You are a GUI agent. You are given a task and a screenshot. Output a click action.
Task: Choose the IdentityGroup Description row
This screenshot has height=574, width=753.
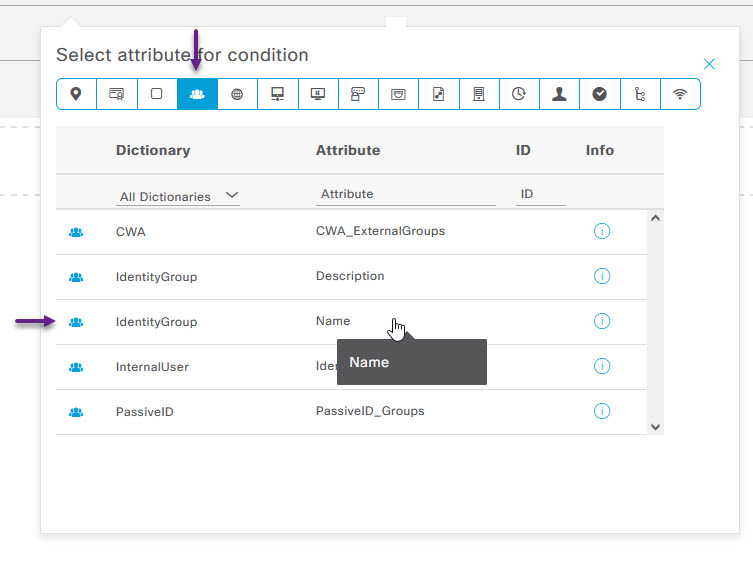tap(350, 276)
